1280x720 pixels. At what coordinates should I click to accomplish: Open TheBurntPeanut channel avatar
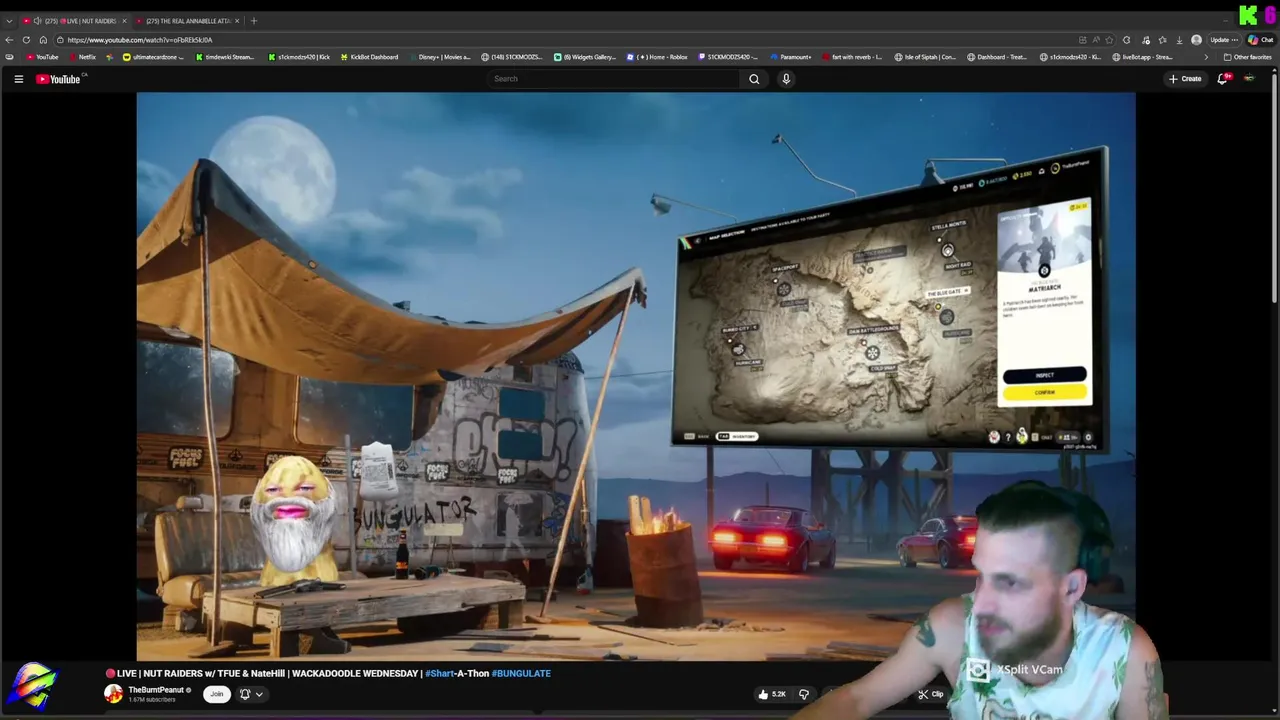[114, 694]
